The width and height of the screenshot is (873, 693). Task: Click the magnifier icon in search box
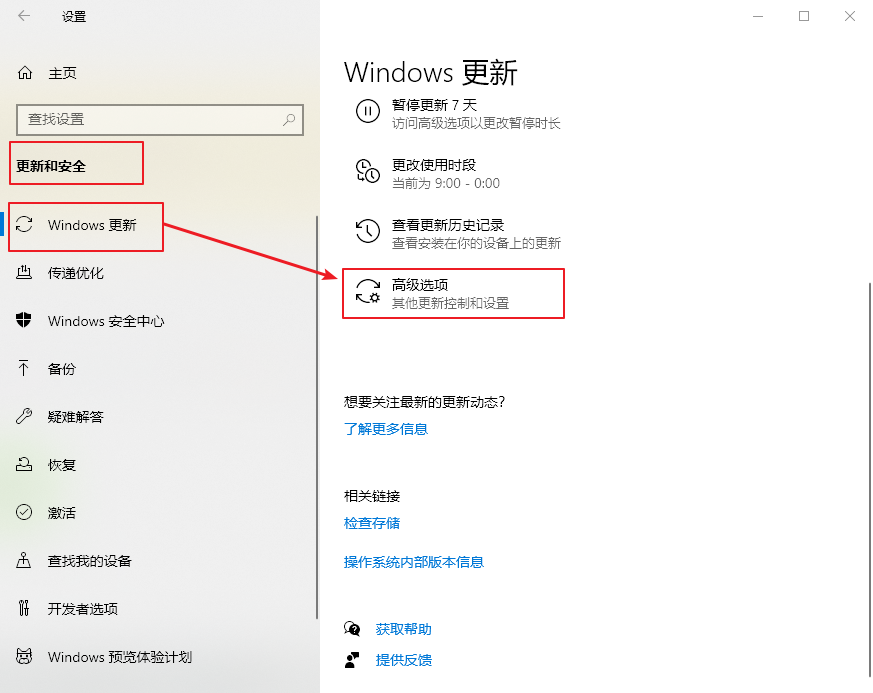click(289, 119)
